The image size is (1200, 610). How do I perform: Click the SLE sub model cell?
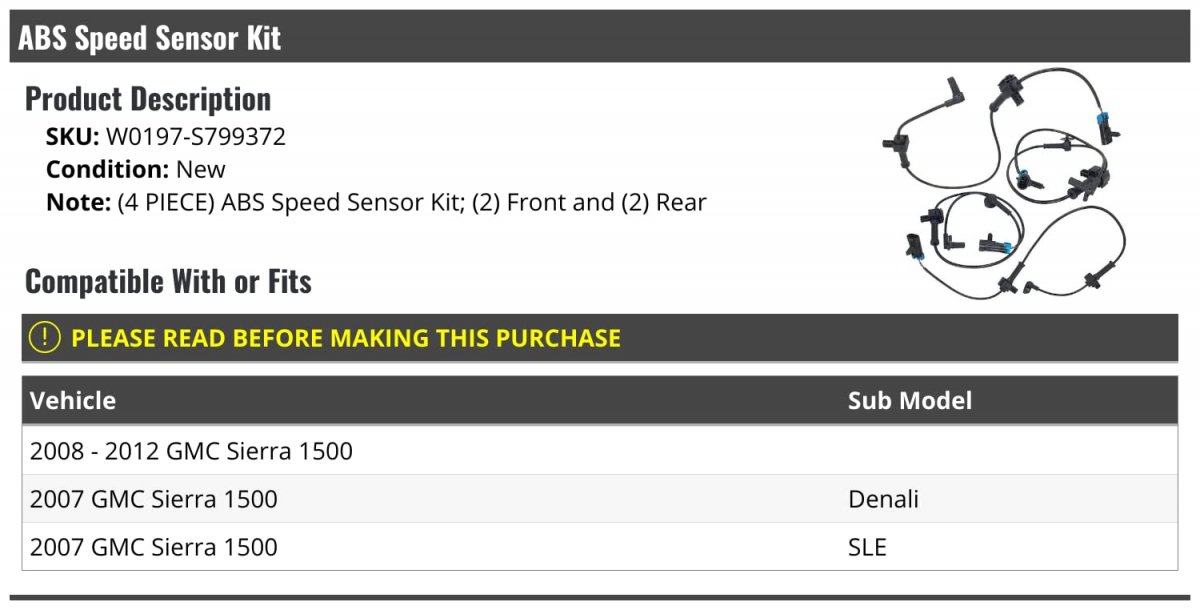coord(867,547)
